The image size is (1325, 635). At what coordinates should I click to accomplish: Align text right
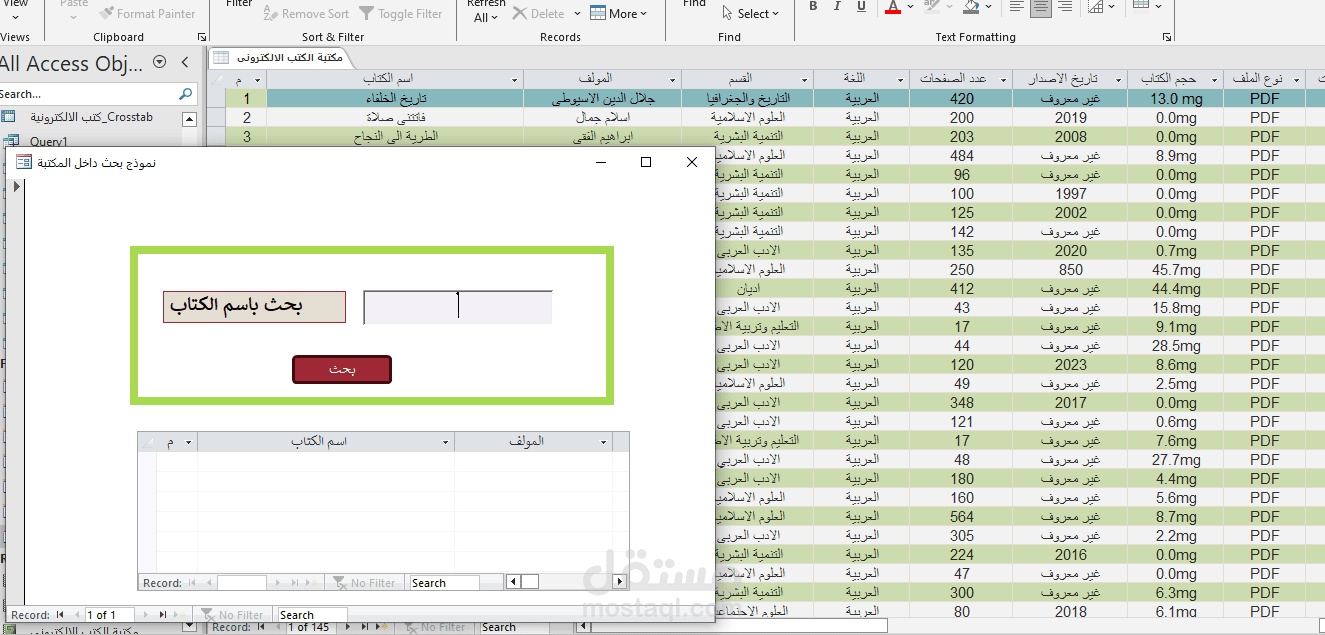tap(1065, 7)
